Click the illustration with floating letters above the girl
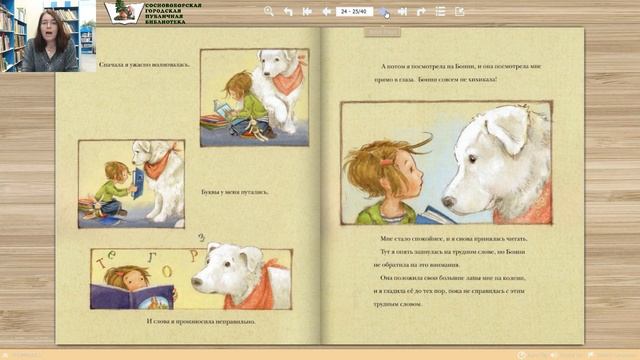This screenshot has width=640, height=360. tap(191, 278)
